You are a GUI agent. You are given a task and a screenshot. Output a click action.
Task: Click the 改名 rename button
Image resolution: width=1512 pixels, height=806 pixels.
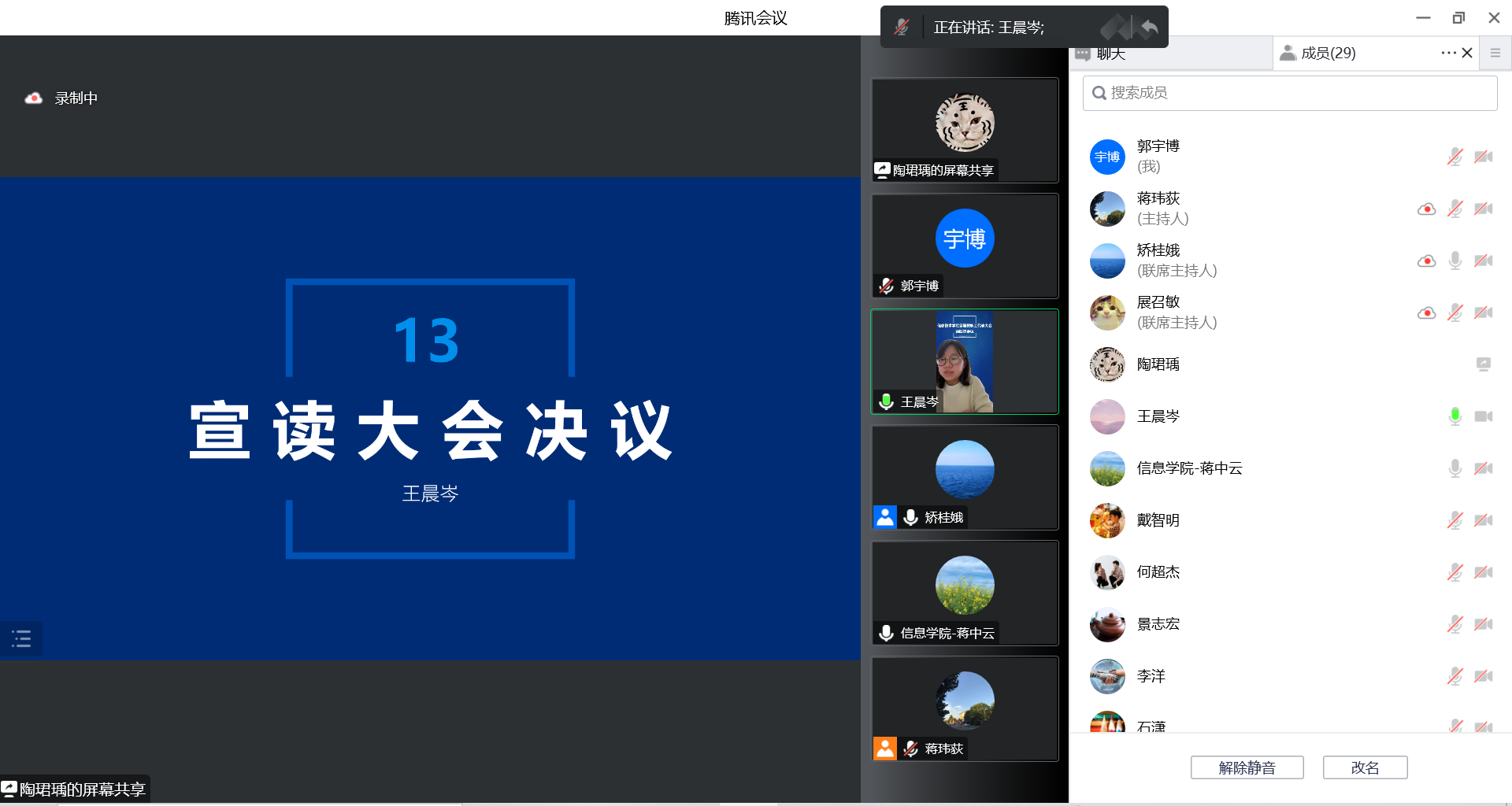click(x=1365, y=767)
